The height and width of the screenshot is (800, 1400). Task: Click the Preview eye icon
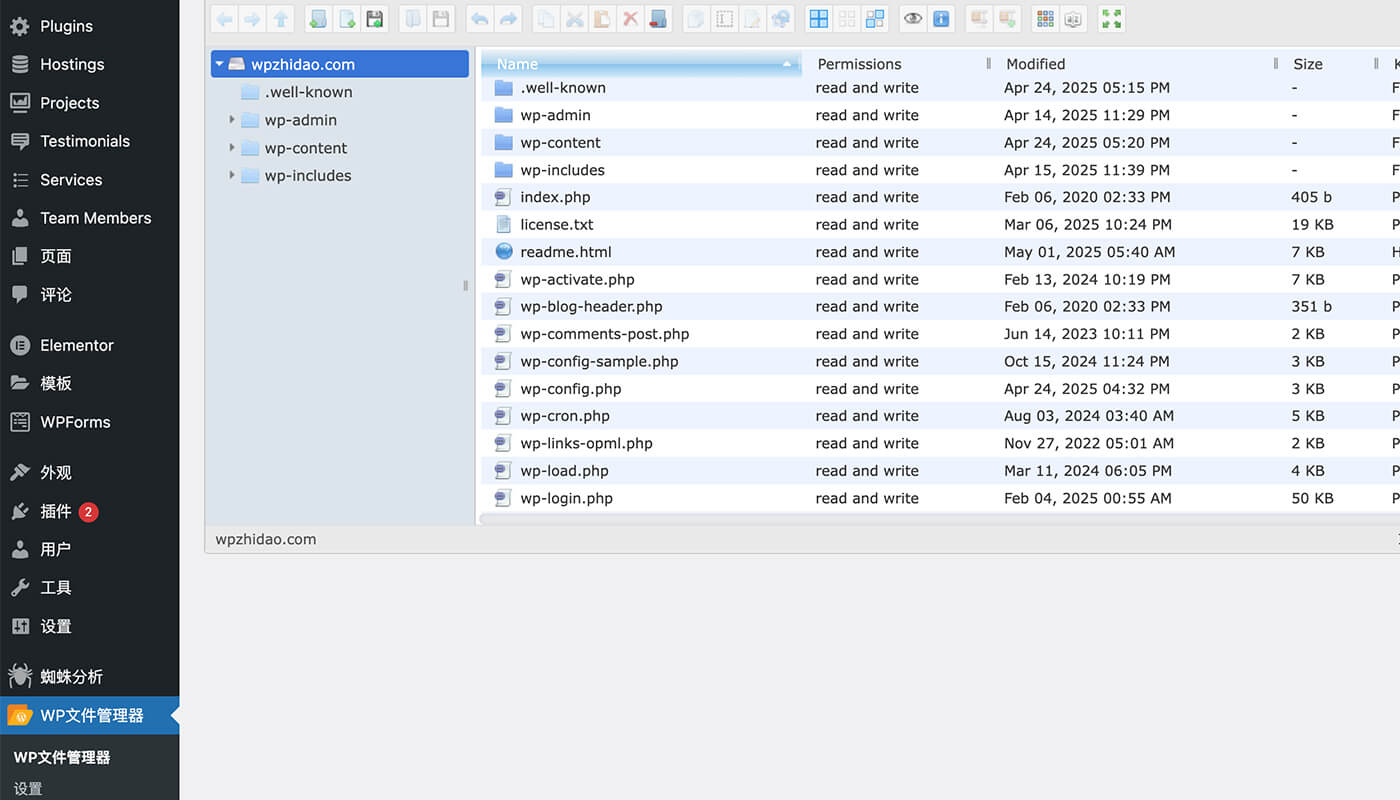pos(913,18)
